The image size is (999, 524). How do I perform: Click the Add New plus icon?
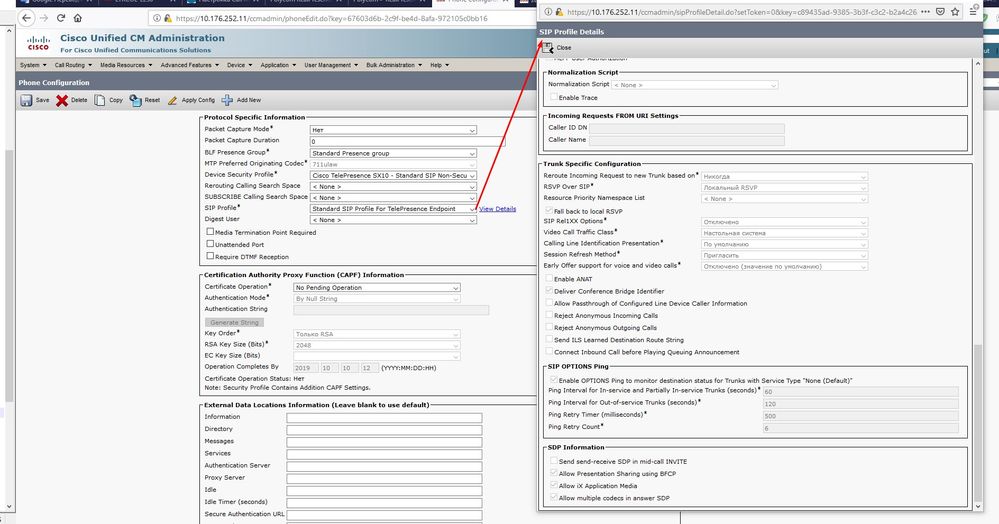[x=227, y=101]
